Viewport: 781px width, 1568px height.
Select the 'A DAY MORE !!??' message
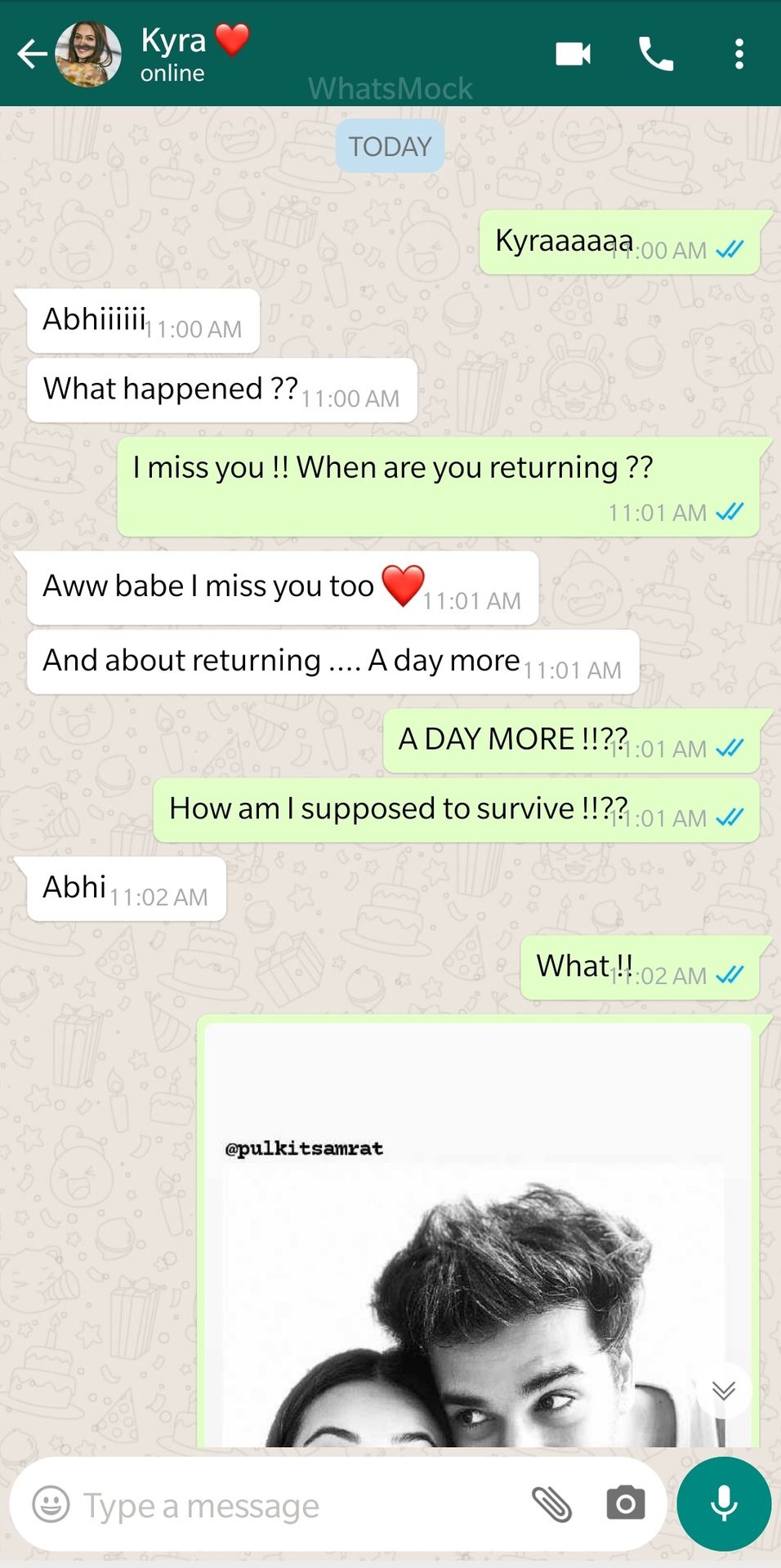click(x=572, y=741)
